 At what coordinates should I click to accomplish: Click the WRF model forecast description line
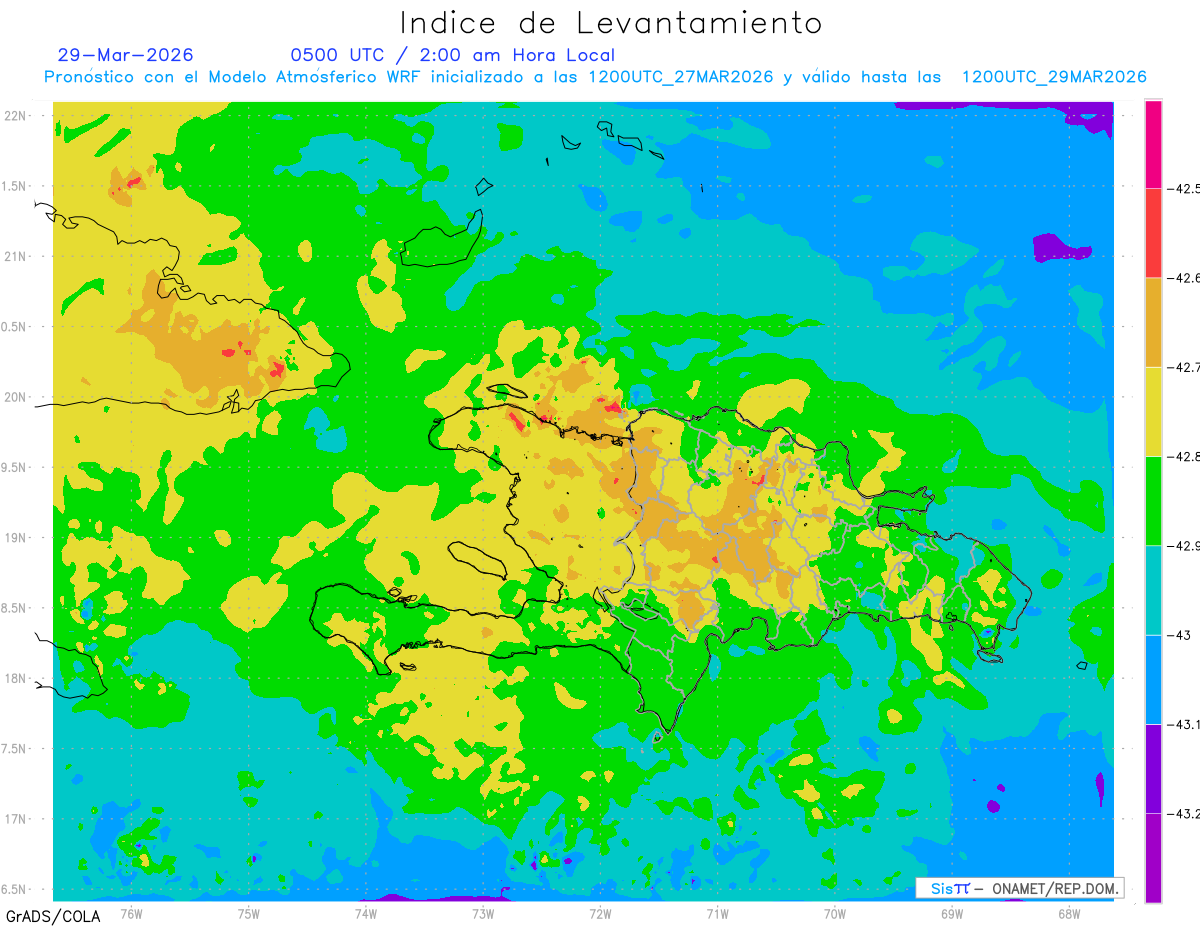(x=595, y=77)
